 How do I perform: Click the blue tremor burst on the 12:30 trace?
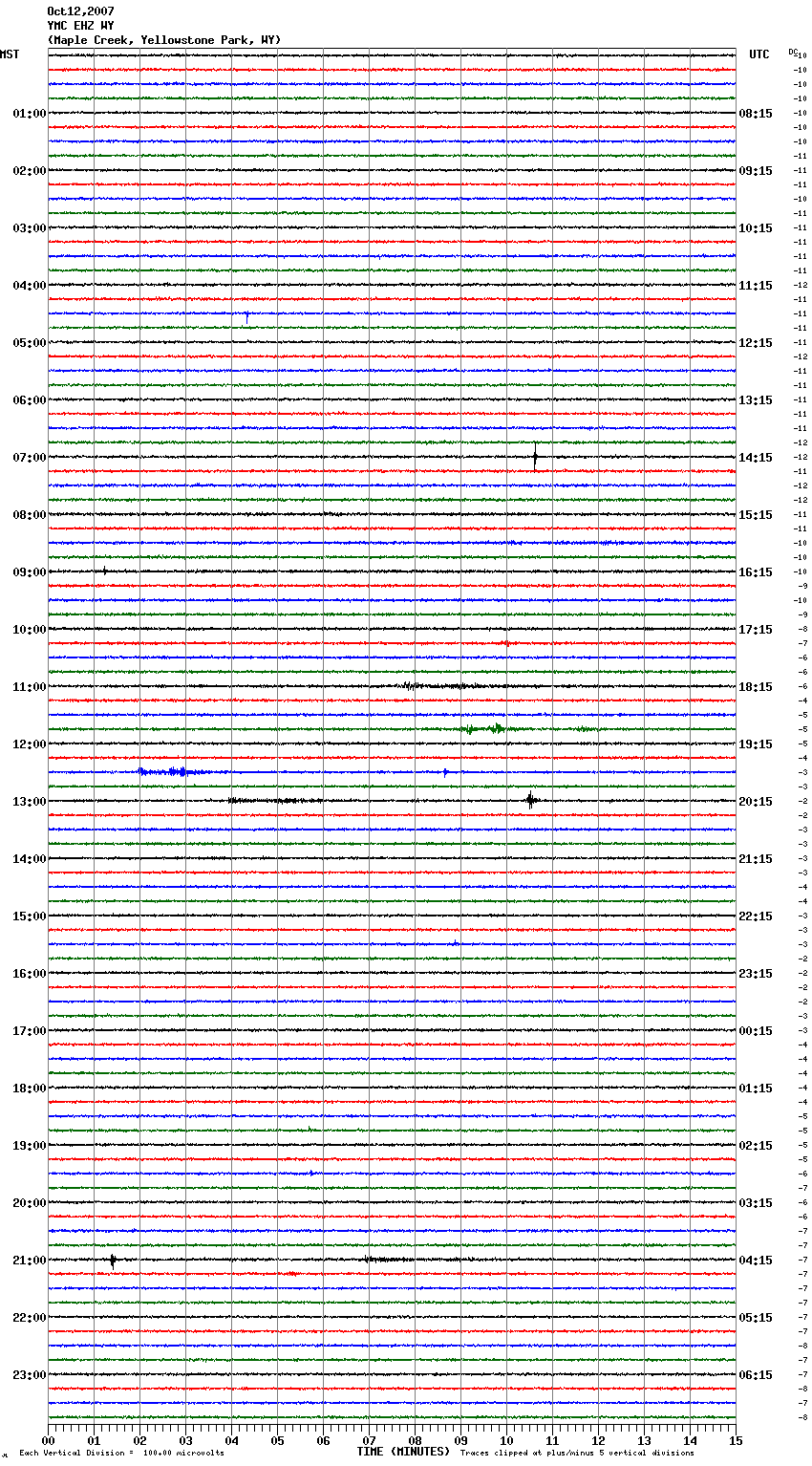point(172,771)
